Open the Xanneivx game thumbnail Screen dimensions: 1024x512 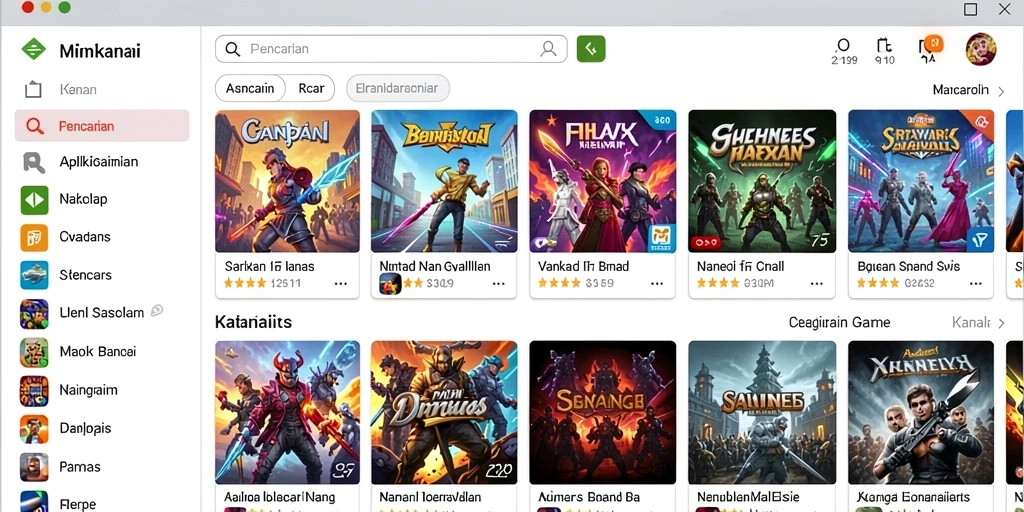pos(921,412)
